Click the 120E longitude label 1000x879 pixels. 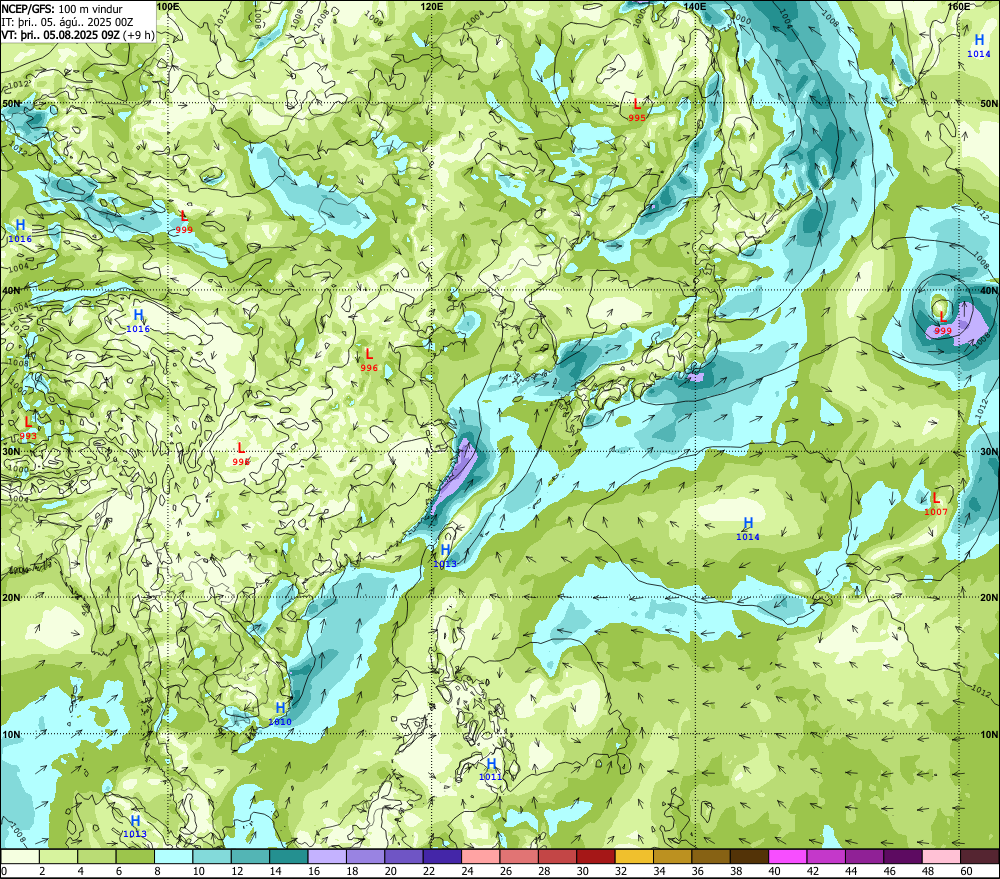432,6
